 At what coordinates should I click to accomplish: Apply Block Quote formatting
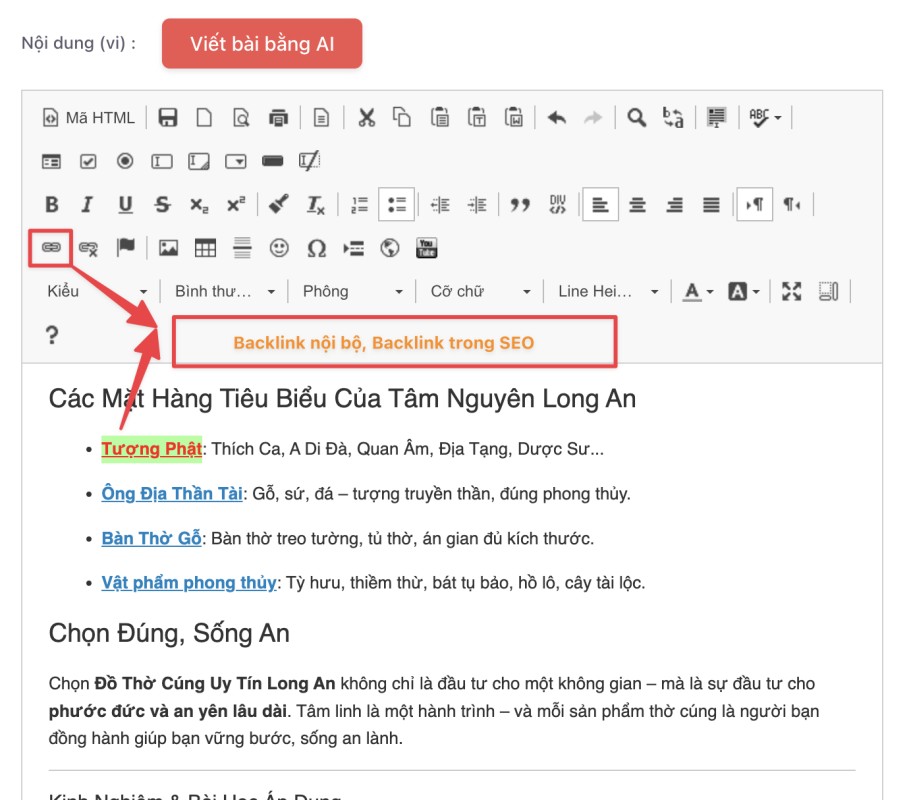520,205
